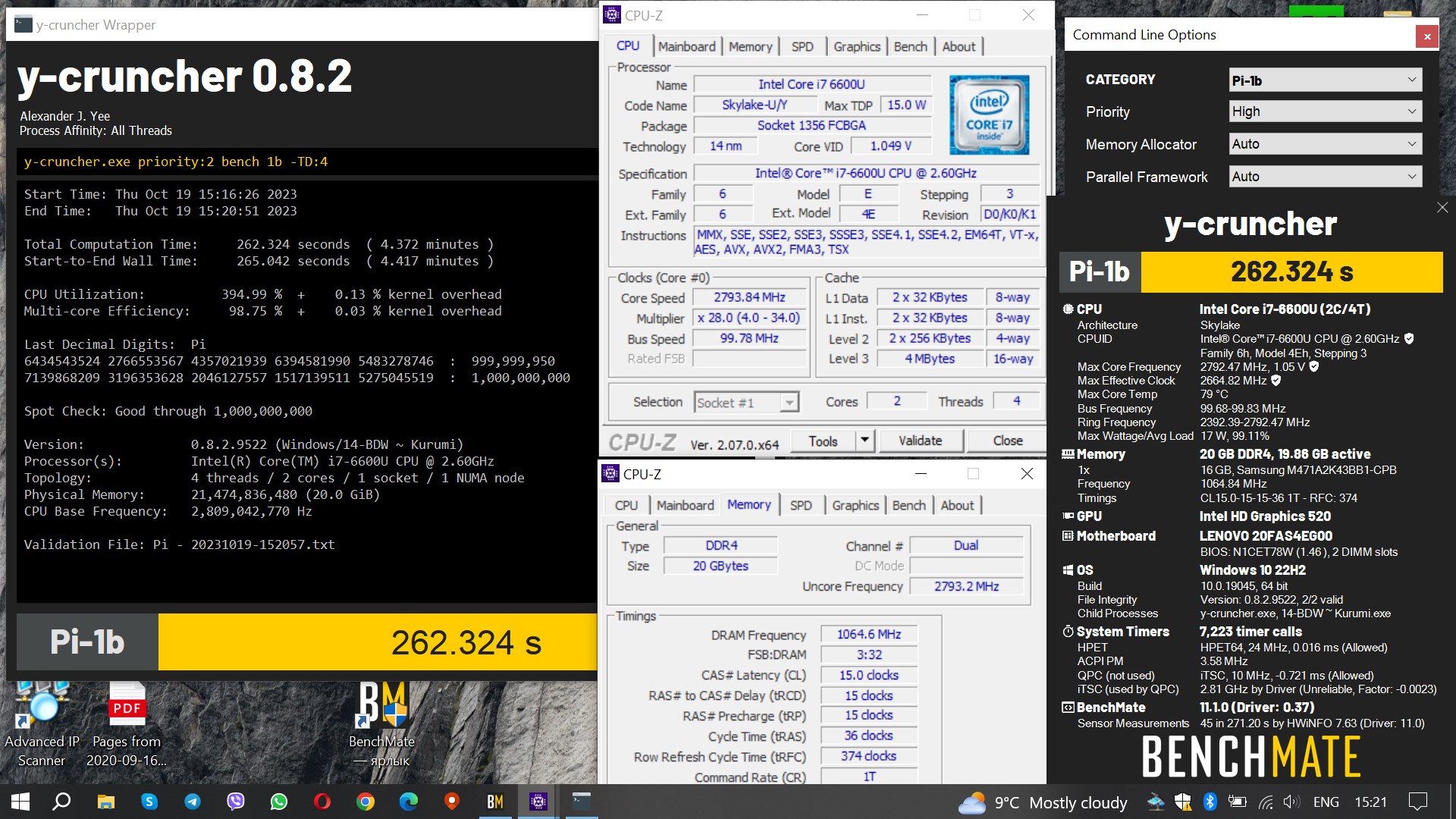Expand the Tools dropdown arrow in CPU-Z
Image resolution: width=1456 pixels, height=819 pixels.
(864, 441)
